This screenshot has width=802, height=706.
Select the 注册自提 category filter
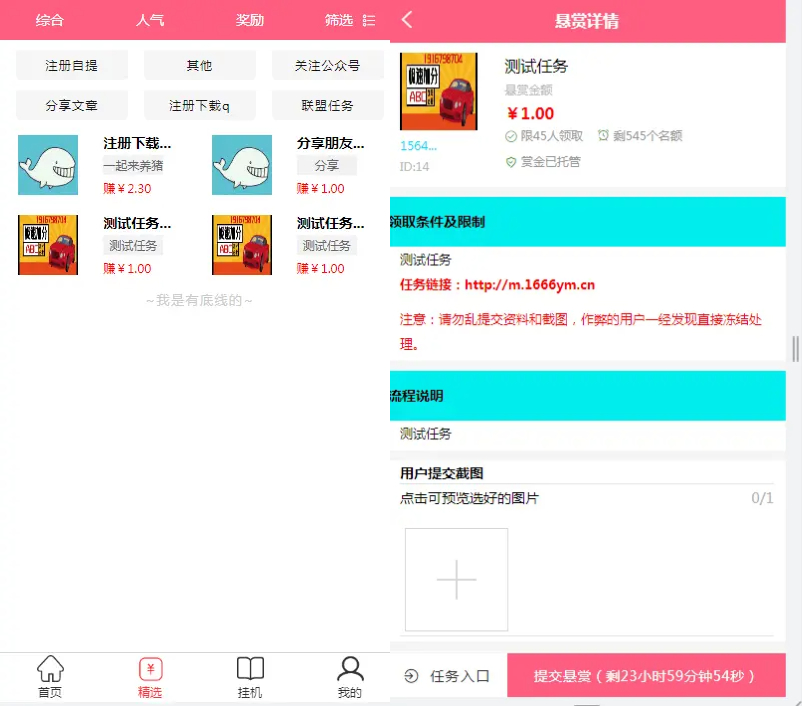tap(72, 65)
